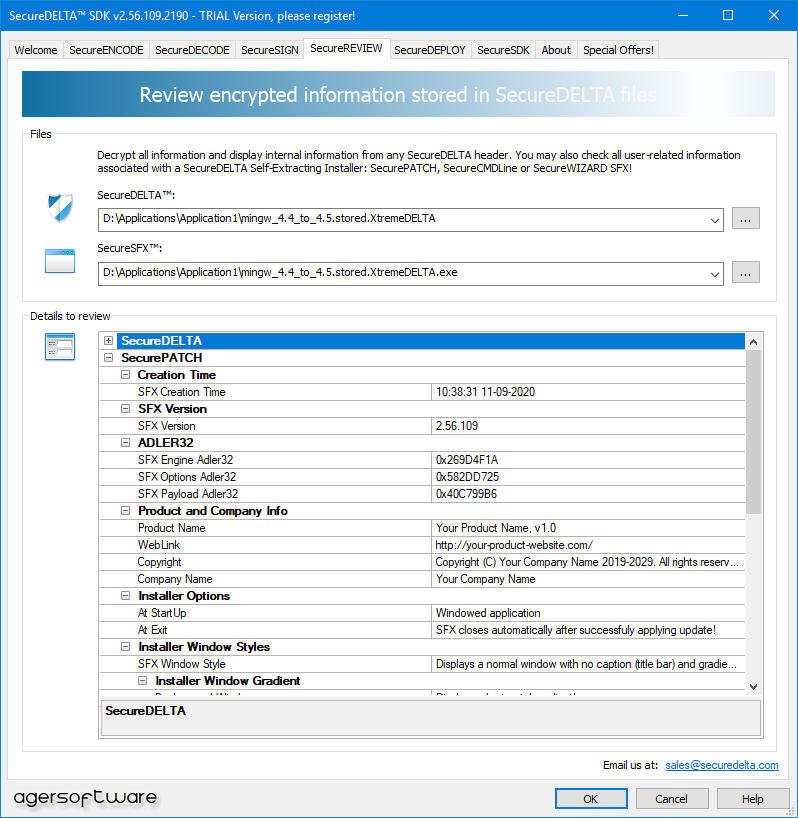Browse for SecureSFX file with ... button

(745, 272)
